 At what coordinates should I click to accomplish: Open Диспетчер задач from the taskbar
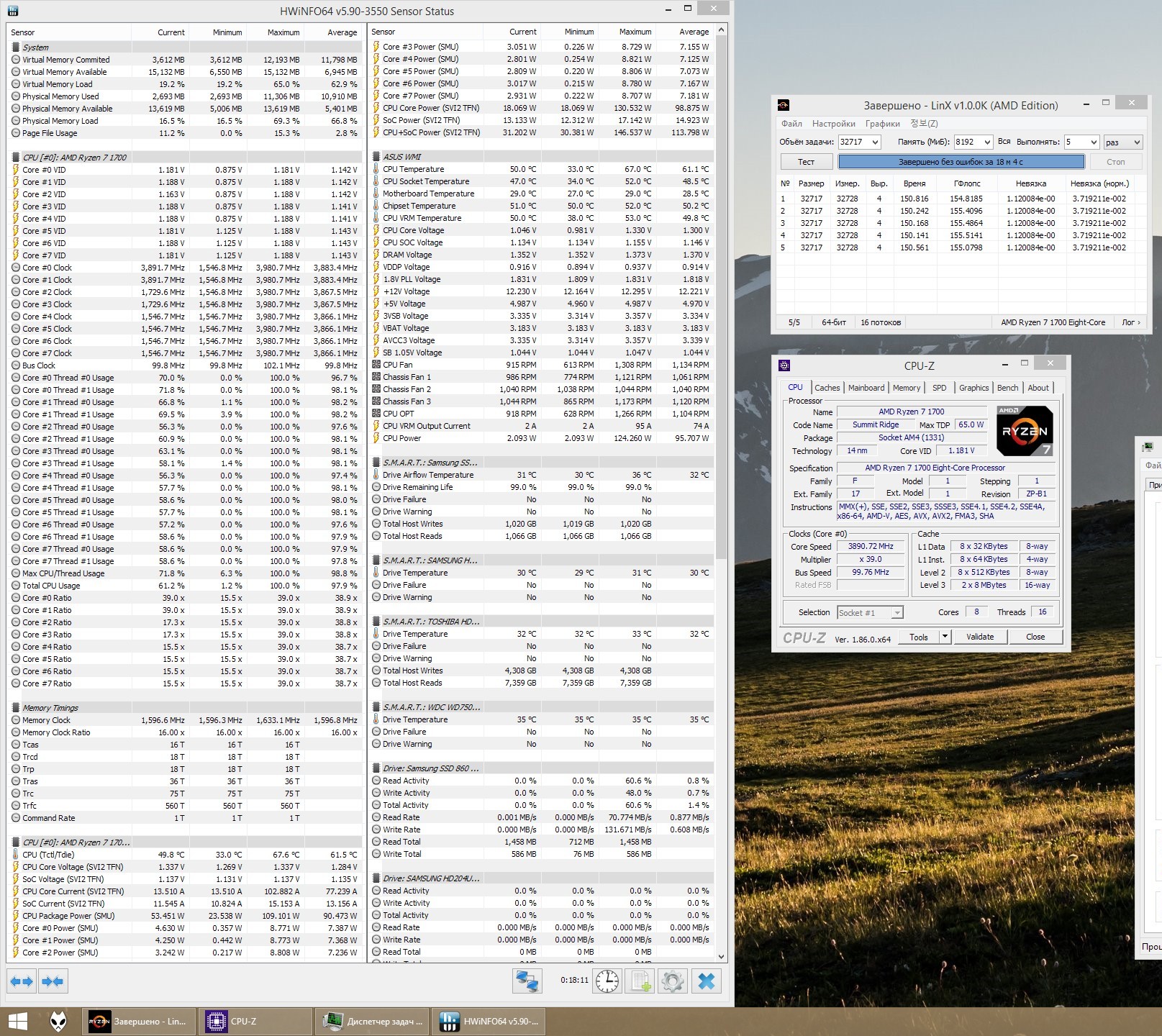point(373,1021)
